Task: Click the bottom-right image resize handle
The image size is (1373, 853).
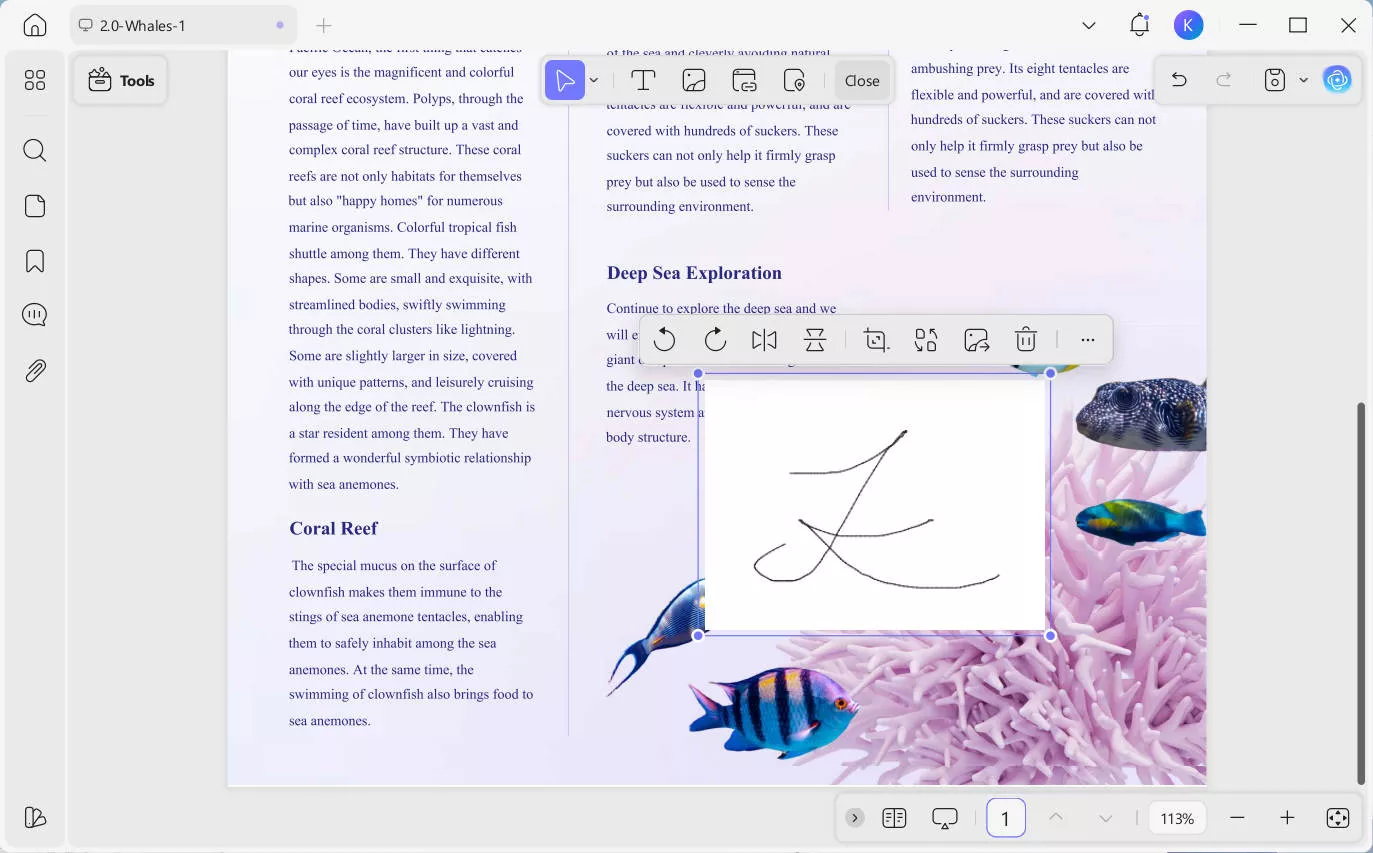Action: (1050, 636)
